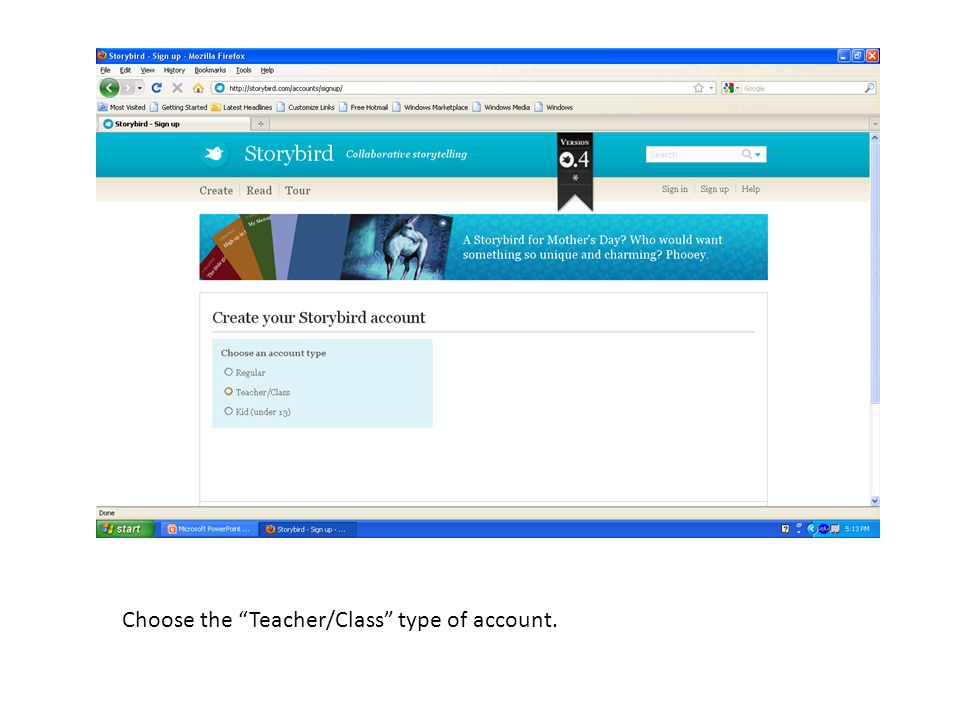Open the Free Hotmail bookmark
This screenshot has width=960, height=720.
[x=364, y=107]
